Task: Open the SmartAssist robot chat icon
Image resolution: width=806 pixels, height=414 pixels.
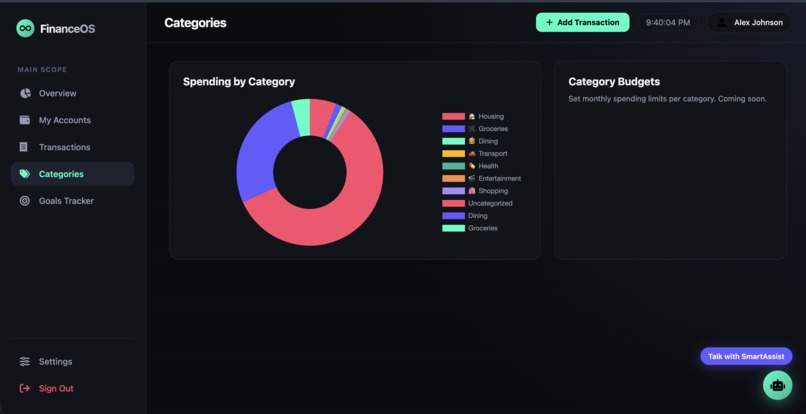Action: [x=777, y=385]
